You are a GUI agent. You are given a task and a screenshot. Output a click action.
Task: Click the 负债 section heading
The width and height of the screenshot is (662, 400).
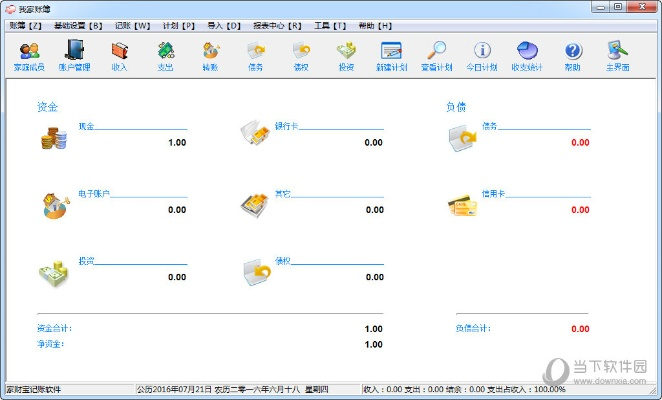coord(456,107)
